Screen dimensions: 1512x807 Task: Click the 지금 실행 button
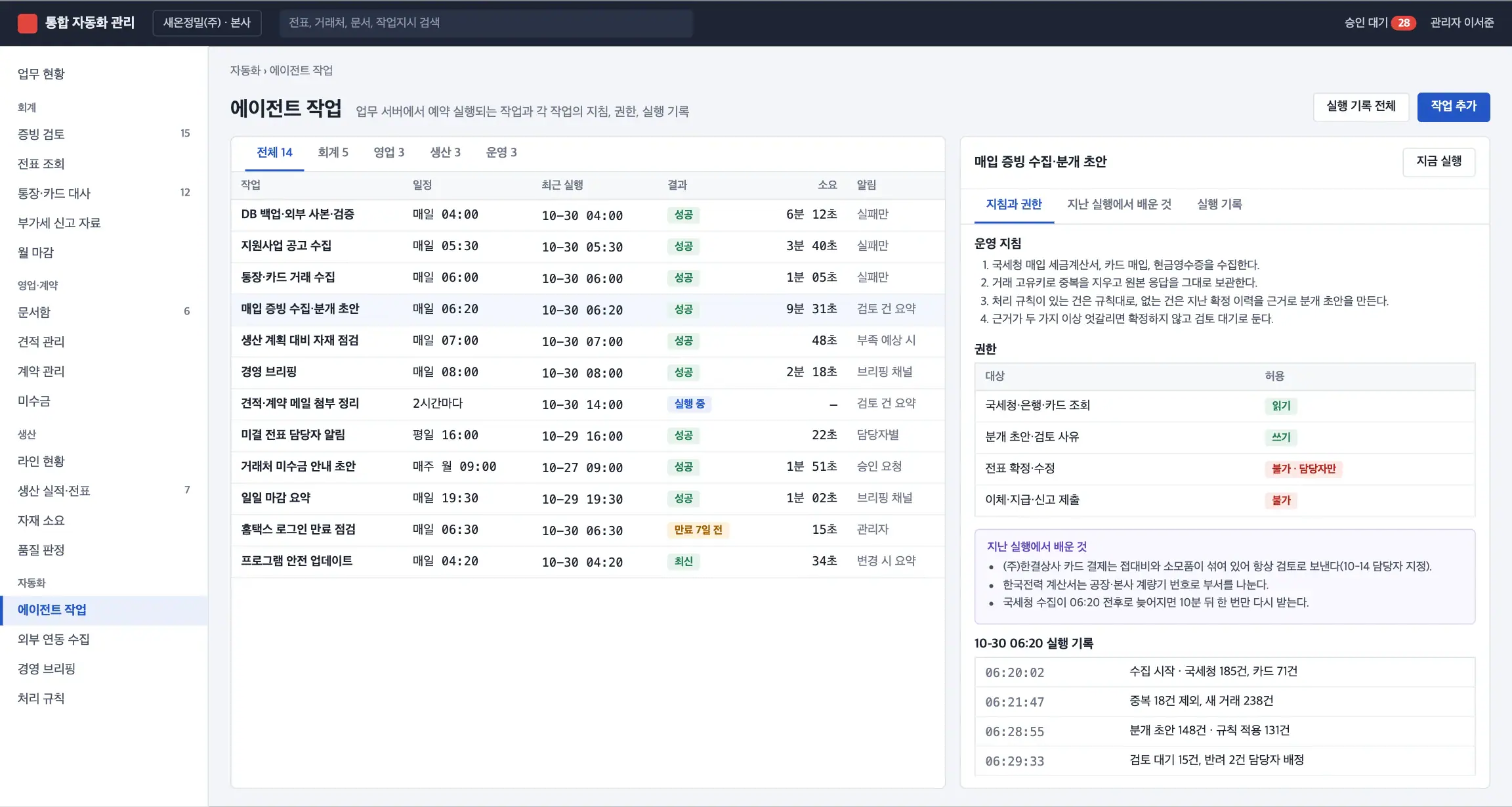[1438, 162]
